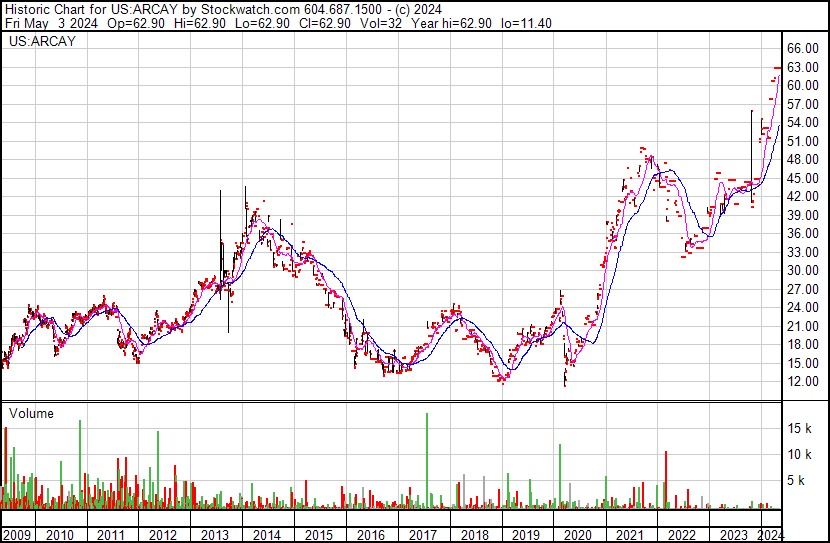Select the 2014 year label
Screen dimensions: 830x543
pyautogui.click(x=266, y=535)
